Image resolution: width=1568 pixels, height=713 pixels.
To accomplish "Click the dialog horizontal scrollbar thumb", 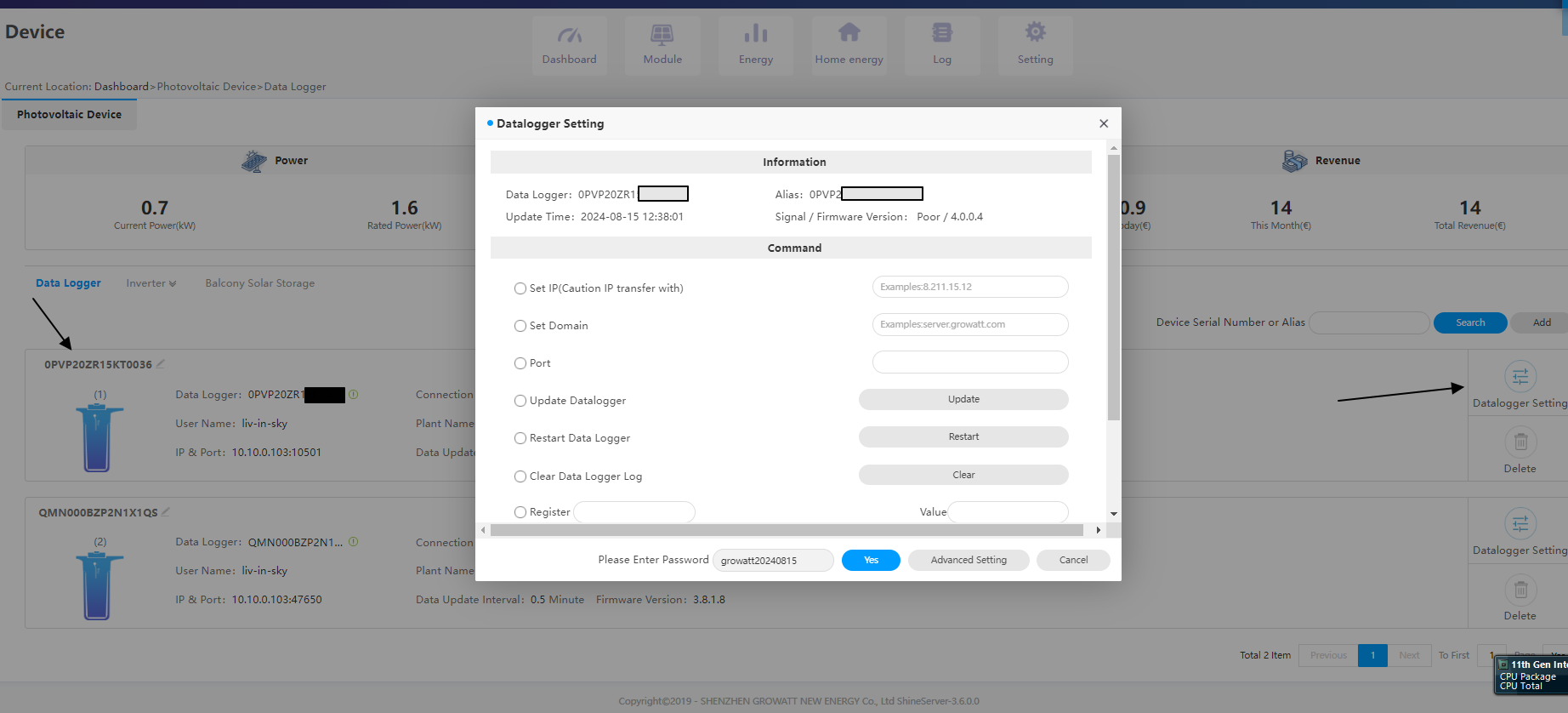I will click(787, 530).
